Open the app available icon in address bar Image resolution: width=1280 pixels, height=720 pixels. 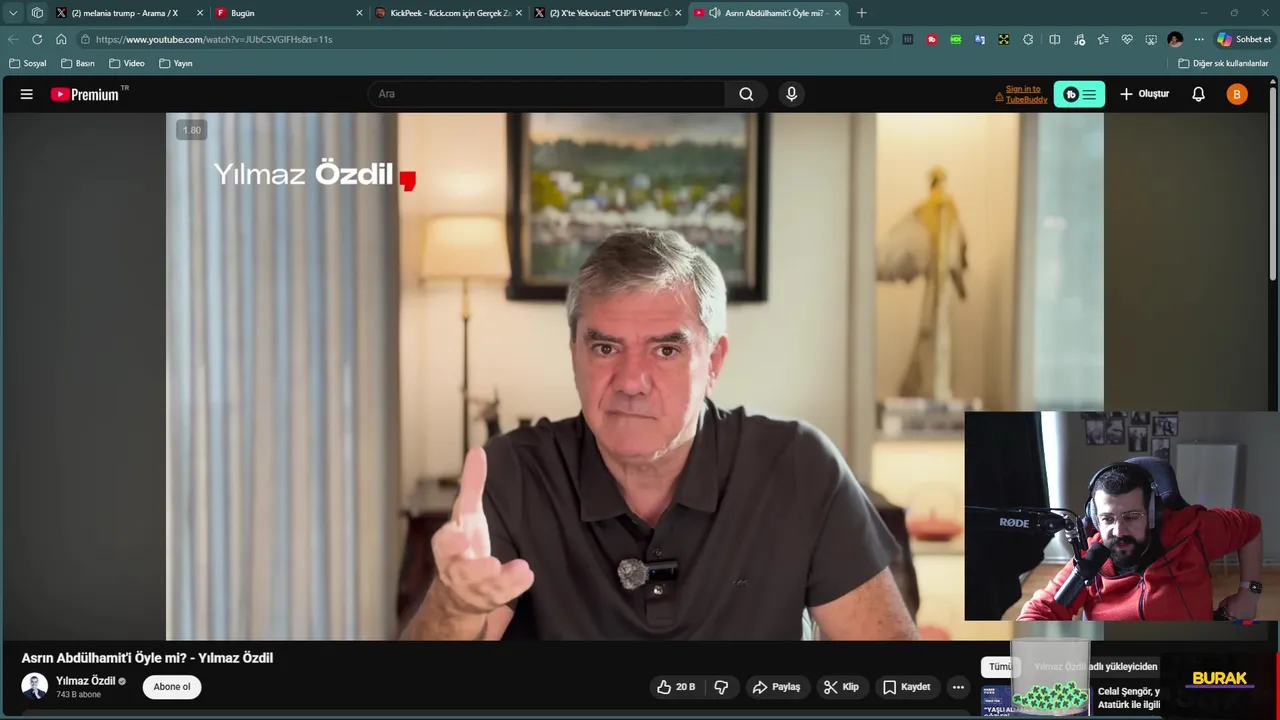pyautogui.click(x=864, y=39)
